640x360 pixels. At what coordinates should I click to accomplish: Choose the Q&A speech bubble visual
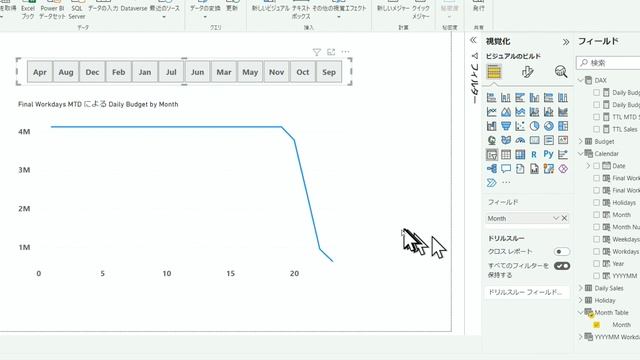(506, 169)
